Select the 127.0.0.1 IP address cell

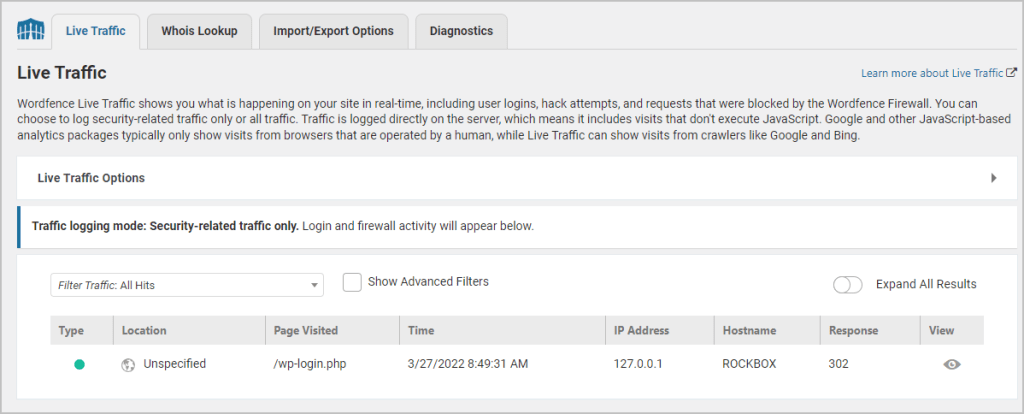638,364
